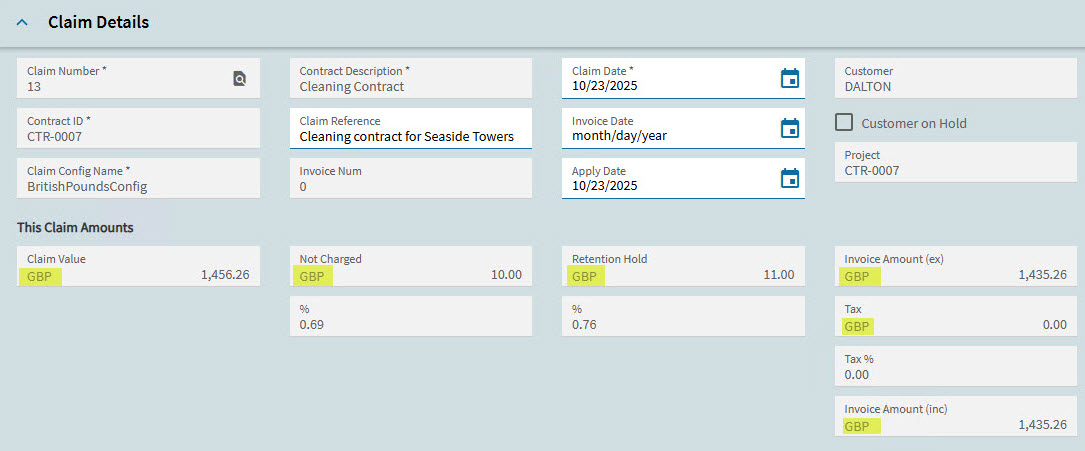Open the Apply Date calendar picker
The height and width of the screenshot is (451, 1085).
coord(790,178)
